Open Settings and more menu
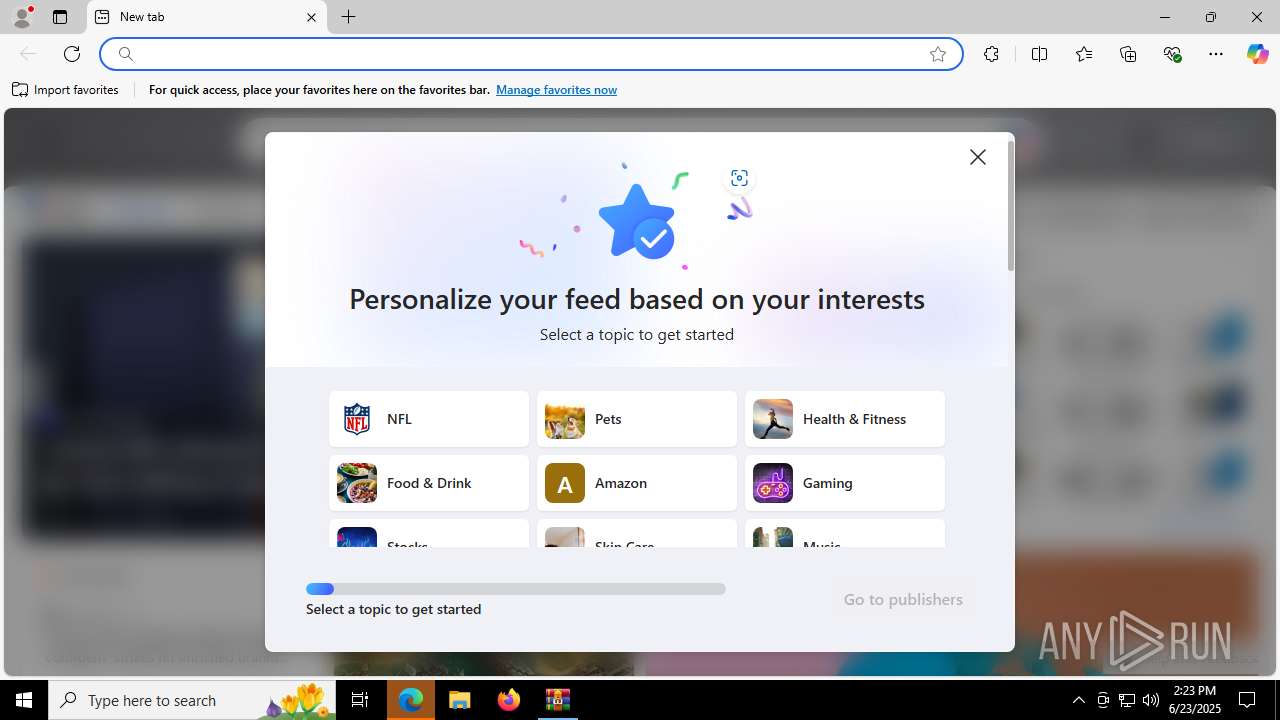Image resolution: width=1280 pixels, height=720 pixels. coord(1216,54)
